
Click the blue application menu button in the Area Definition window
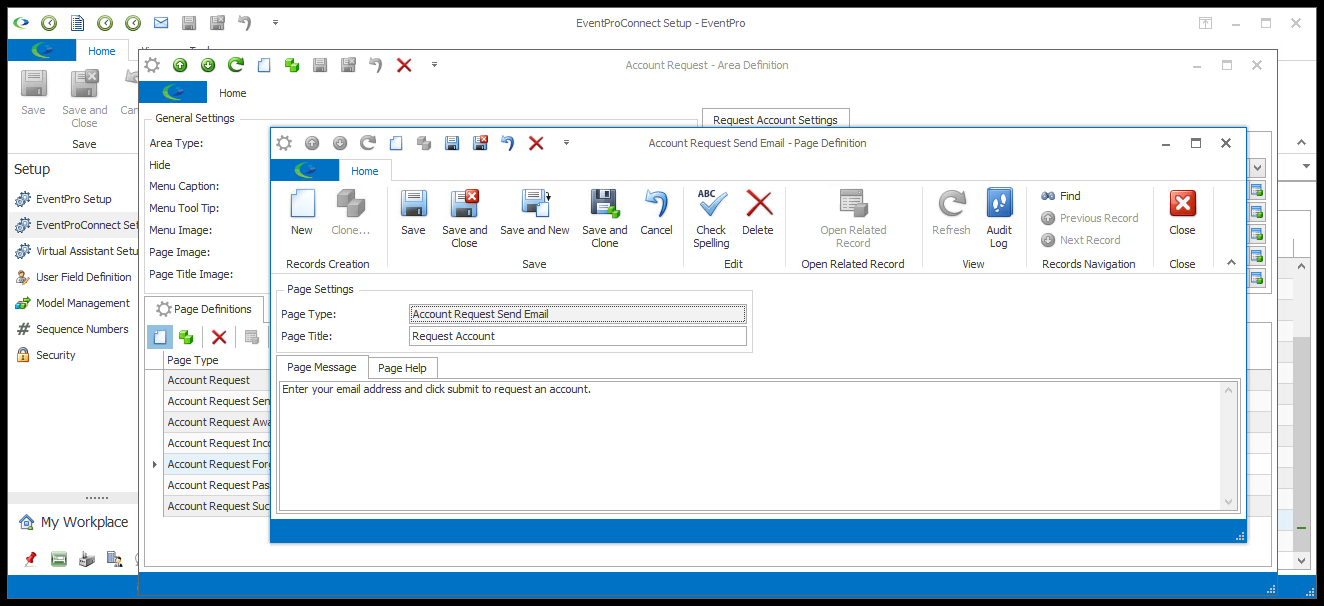tap(173, 93)
